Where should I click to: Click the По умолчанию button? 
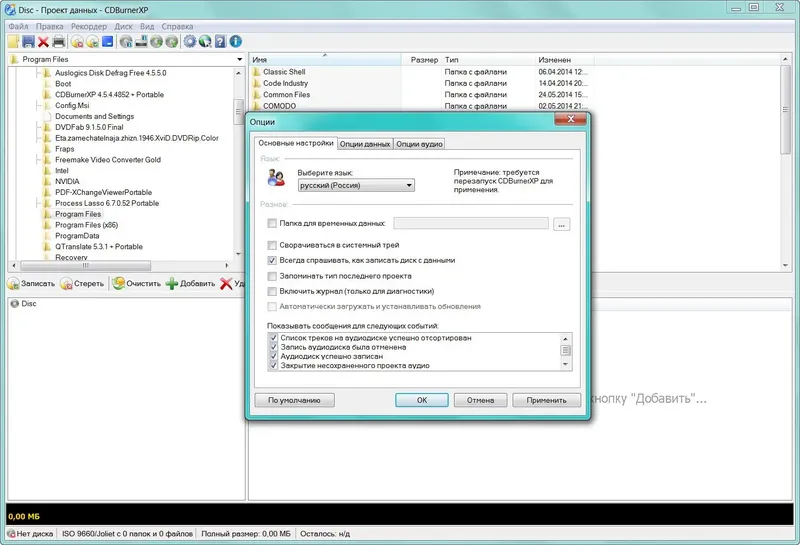coord(294,400)
